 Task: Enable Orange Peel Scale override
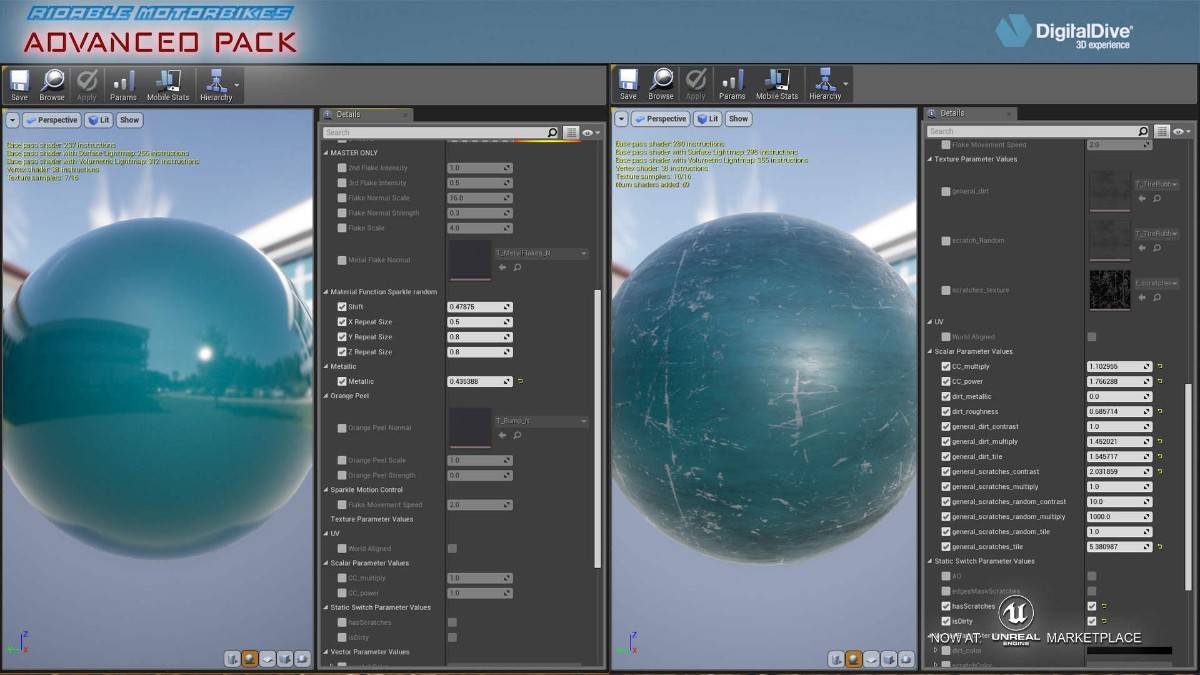click(342, 460)
